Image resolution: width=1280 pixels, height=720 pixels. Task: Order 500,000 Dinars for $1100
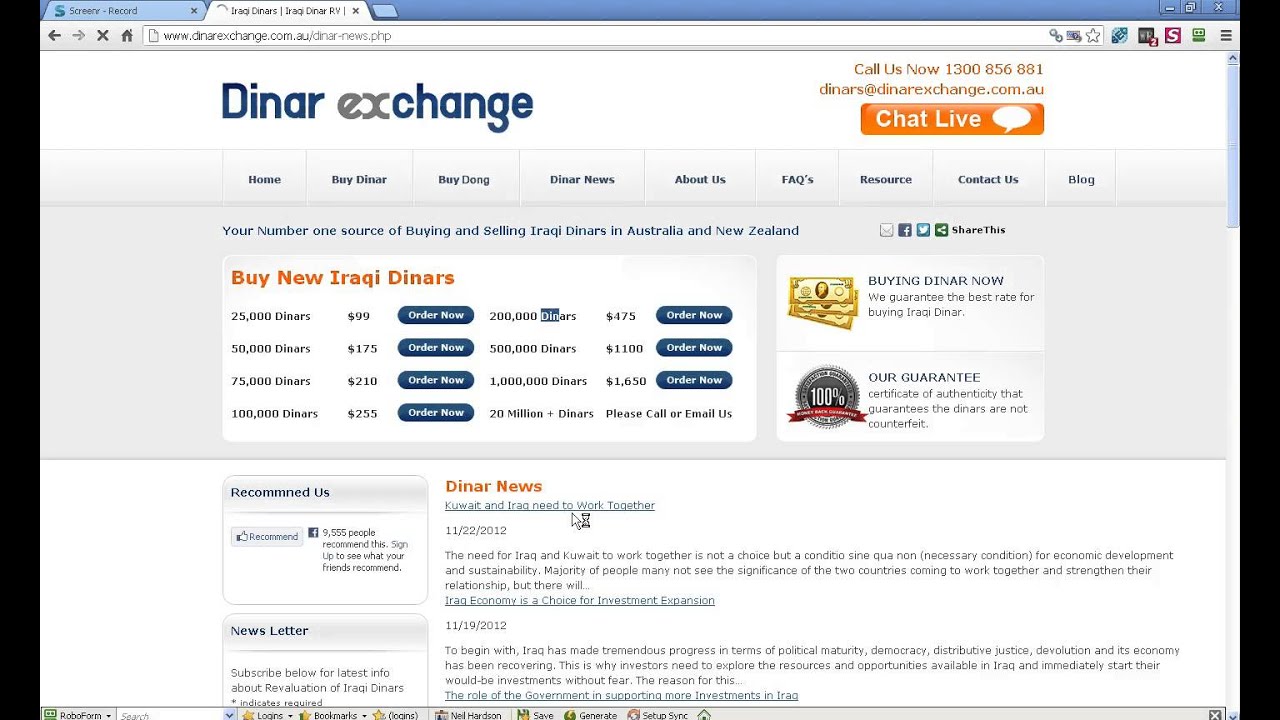(694, 348)
